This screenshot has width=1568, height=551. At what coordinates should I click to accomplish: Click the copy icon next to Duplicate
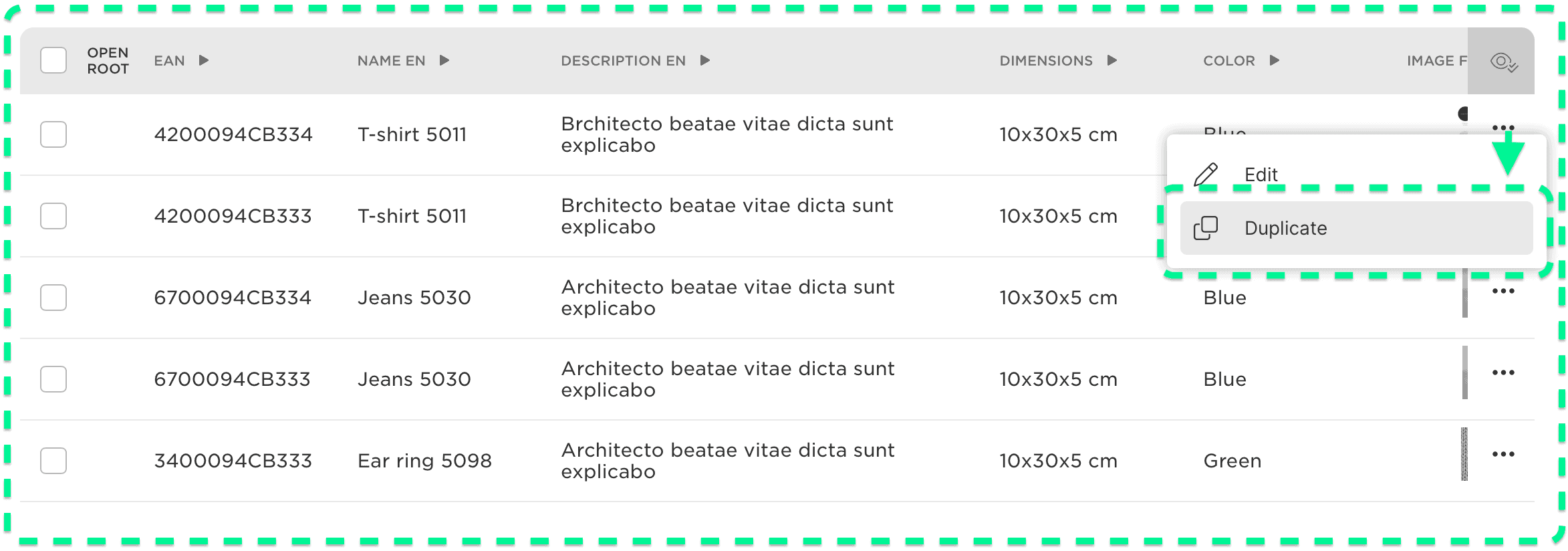[x=1204, y=228]
